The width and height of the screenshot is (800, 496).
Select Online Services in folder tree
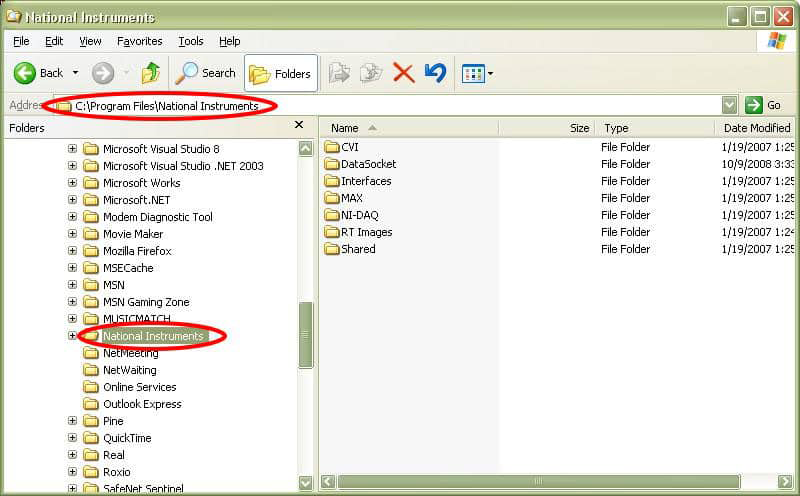click(139, 387)
